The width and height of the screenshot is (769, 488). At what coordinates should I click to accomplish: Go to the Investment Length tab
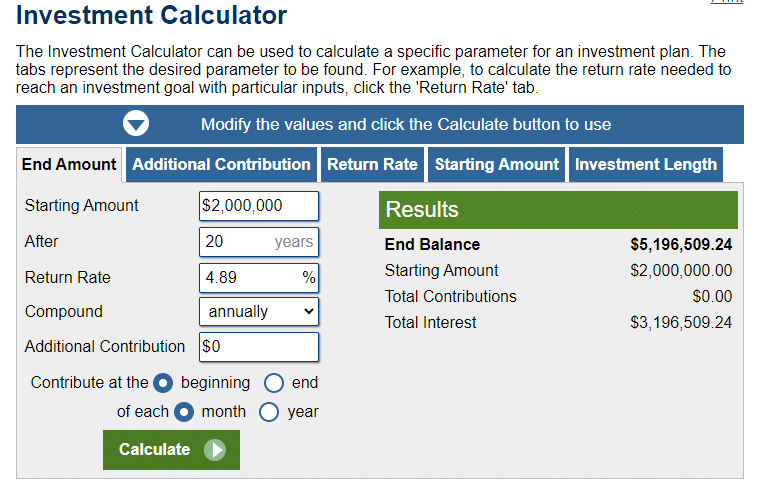pyautogui.click(x=646, y=165)
